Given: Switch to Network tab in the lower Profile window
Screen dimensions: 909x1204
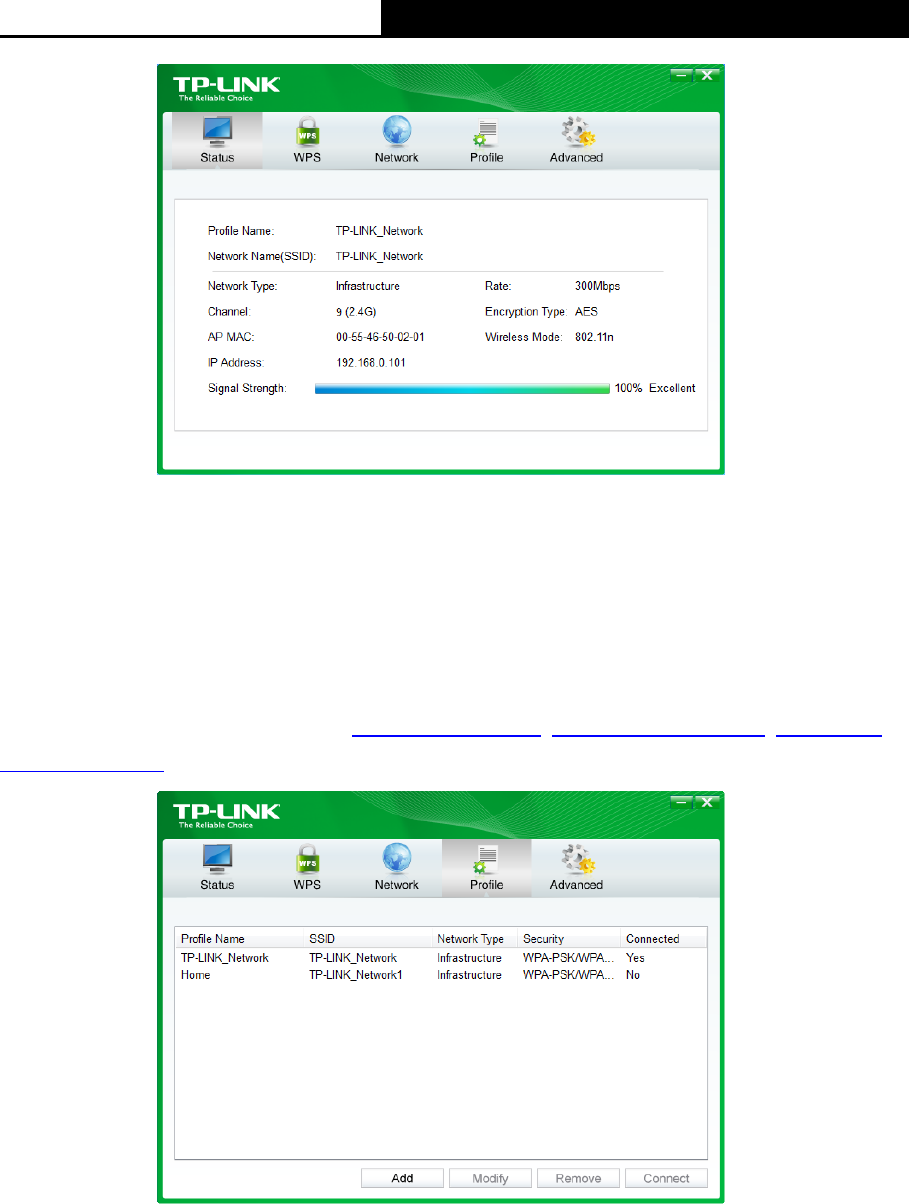Looking at the screenshot, I should [x=397, y=867].
